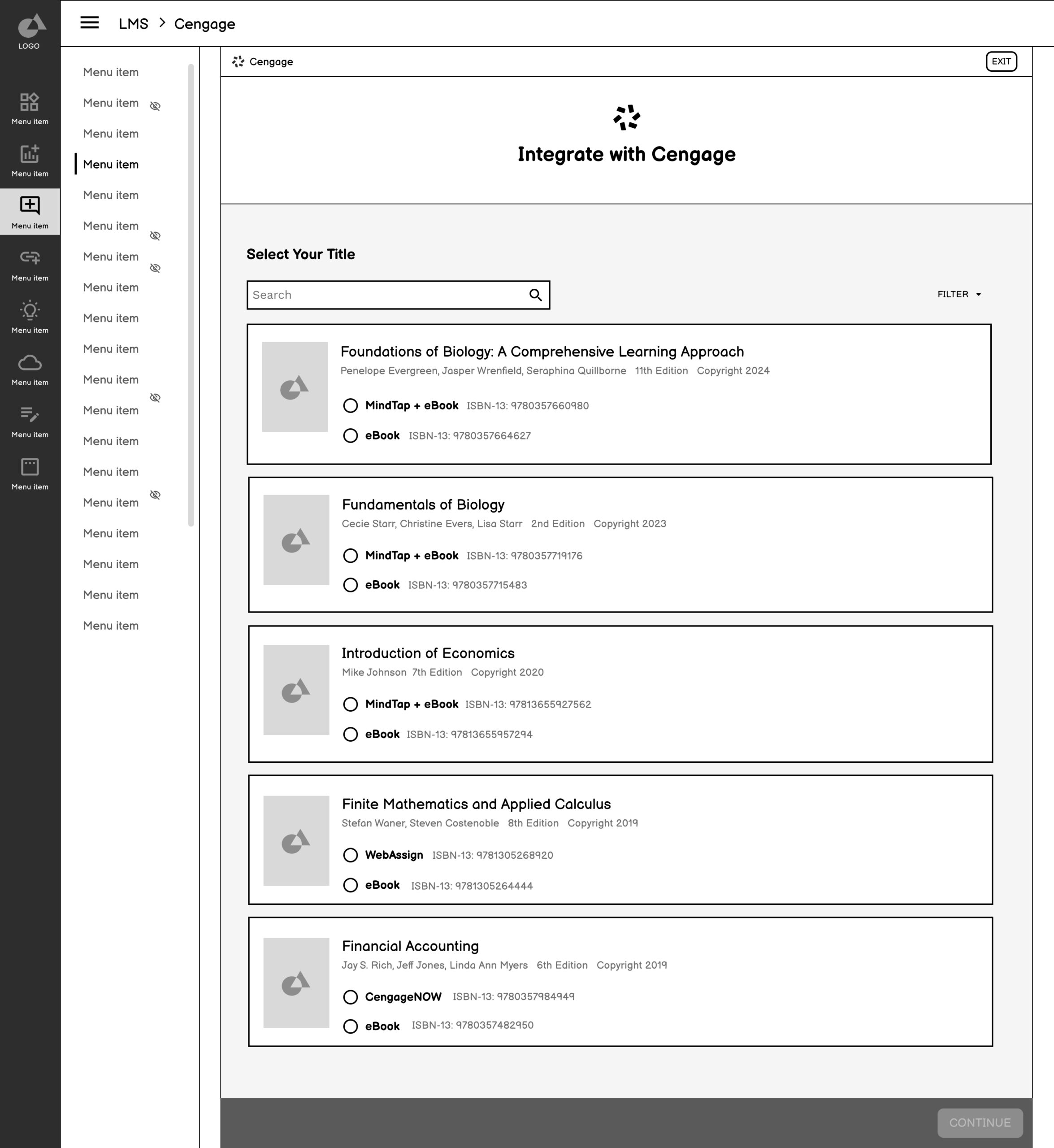Image resolution: width=1054 pixels, height=1148 pixels.
Task: Click the Fundamentals of Biology cover thumbnail
Action: 296,540
